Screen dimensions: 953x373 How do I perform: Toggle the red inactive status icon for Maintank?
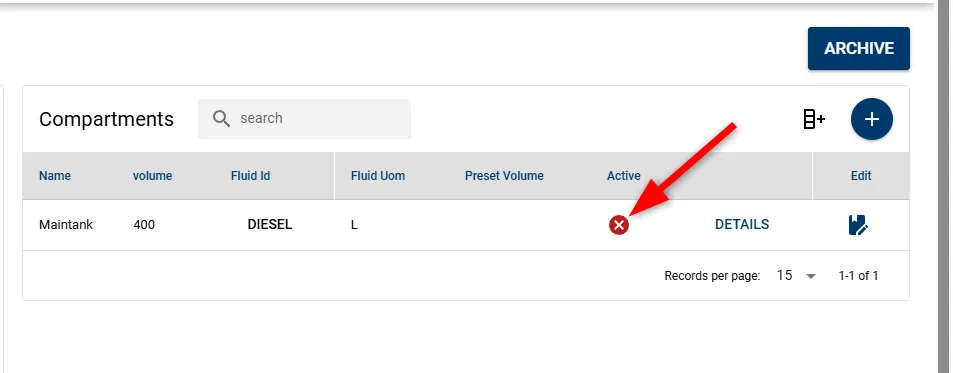tap(619, 225)
